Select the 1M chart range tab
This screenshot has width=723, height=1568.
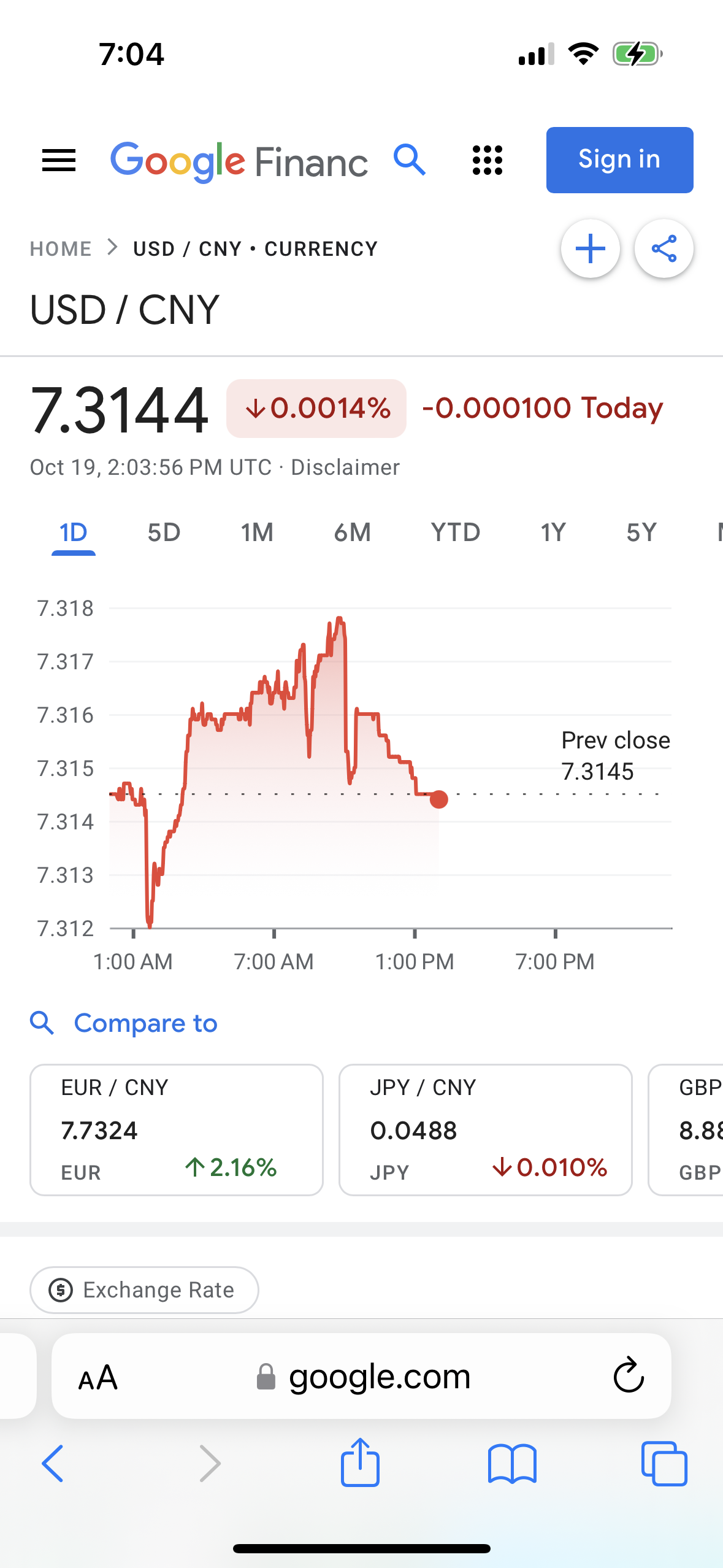pos(257,532)
